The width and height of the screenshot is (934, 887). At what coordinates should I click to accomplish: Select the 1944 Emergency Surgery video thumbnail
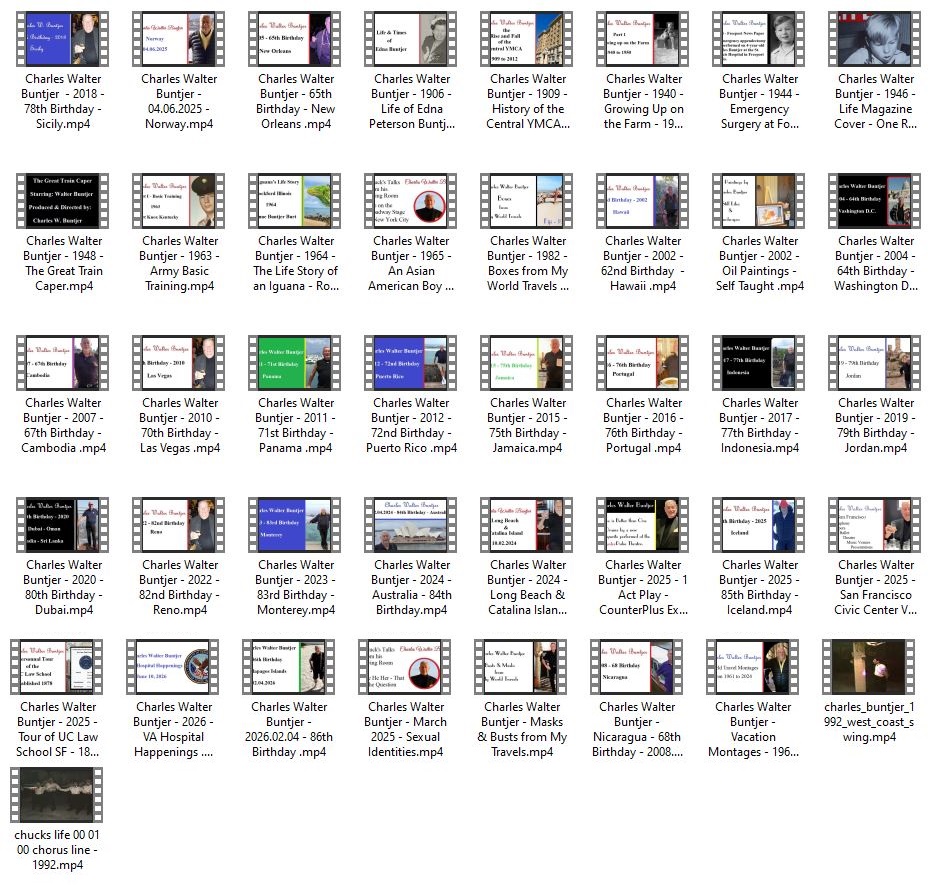click(759, 39)
